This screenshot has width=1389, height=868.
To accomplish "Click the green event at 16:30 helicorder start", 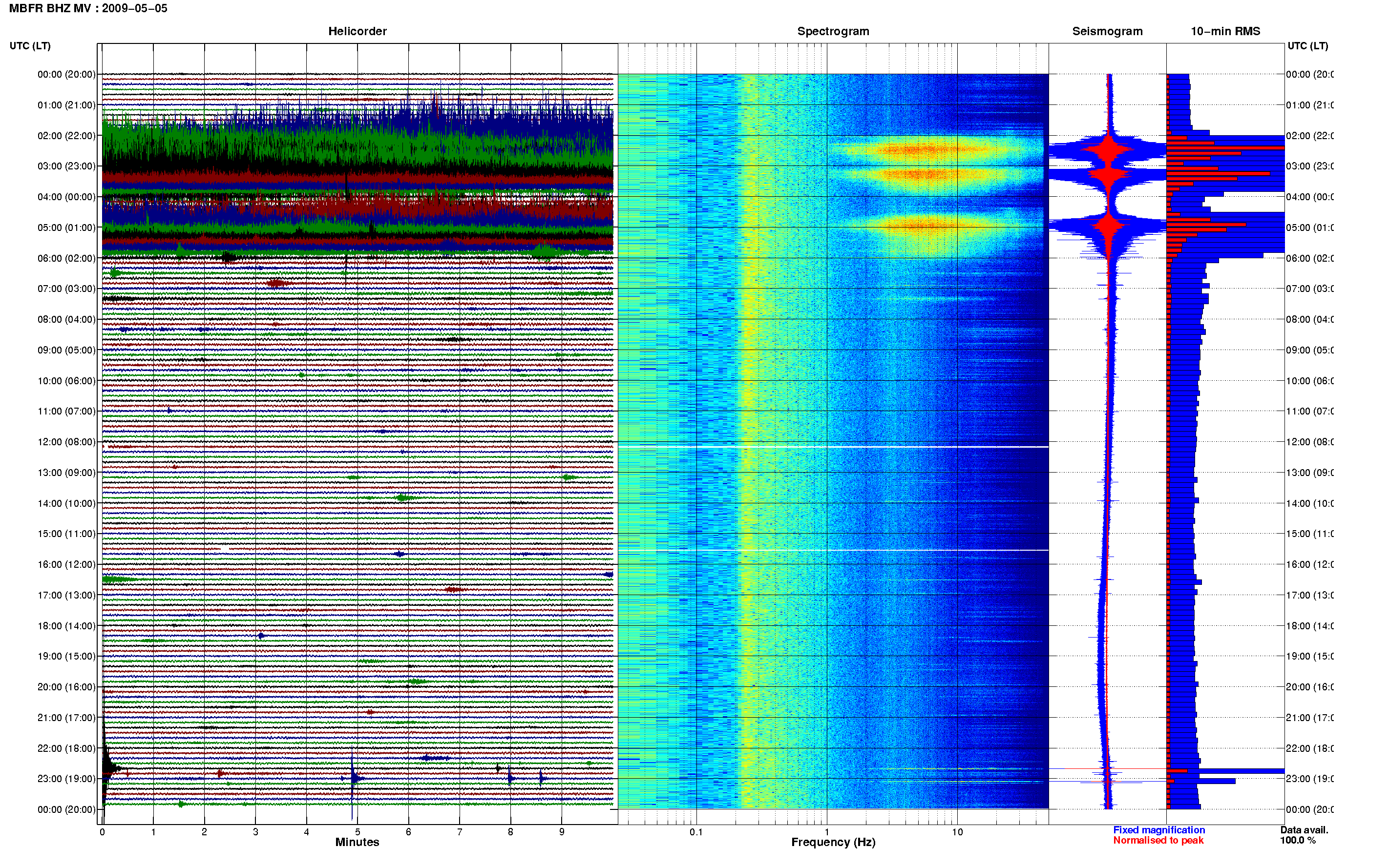I will 118,579.
